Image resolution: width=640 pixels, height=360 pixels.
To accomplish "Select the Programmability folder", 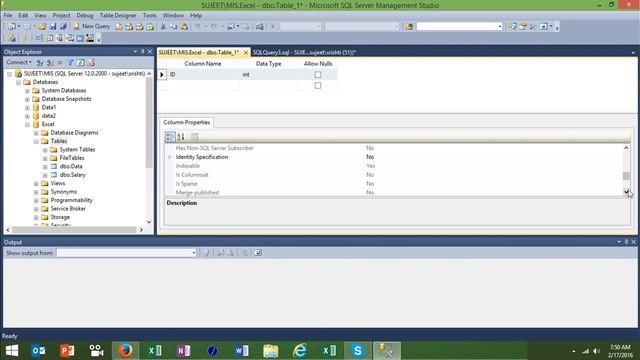I will [x=71, y=200].
